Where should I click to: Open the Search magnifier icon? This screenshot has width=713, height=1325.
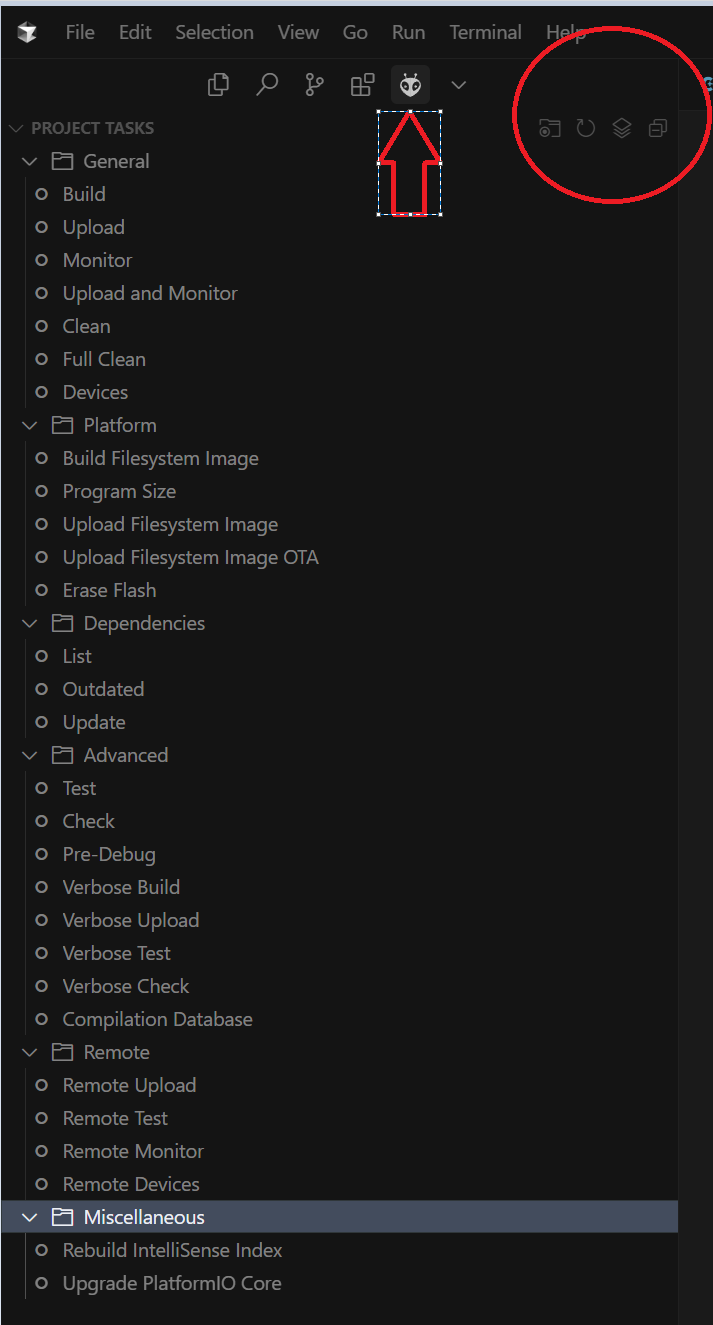tap(267, 86)
